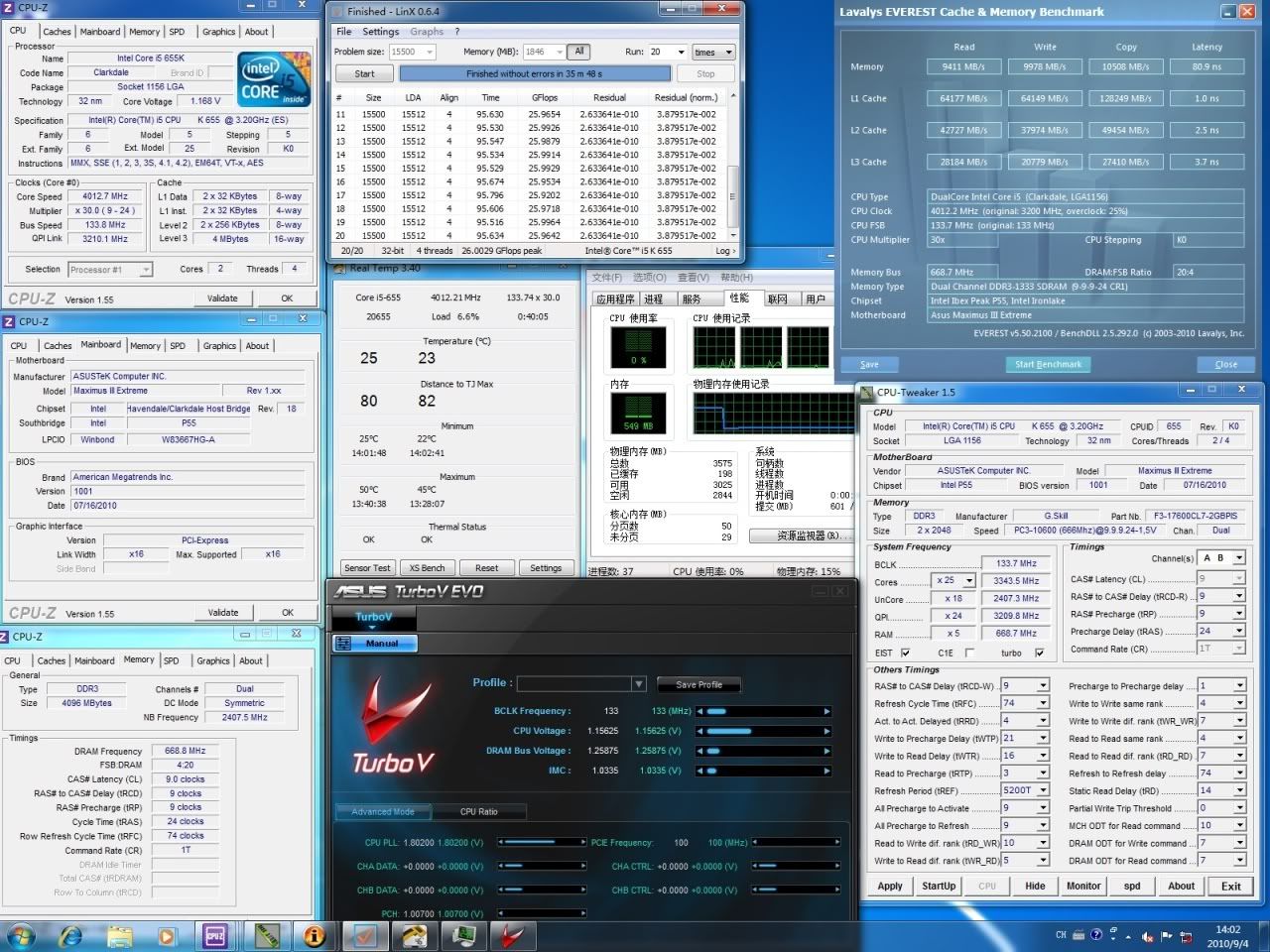The image size is (1270, 952).
Task: Uncheck the turbo checkbox in CPU-Tweaker
Action: click(x=1039, y=653)
